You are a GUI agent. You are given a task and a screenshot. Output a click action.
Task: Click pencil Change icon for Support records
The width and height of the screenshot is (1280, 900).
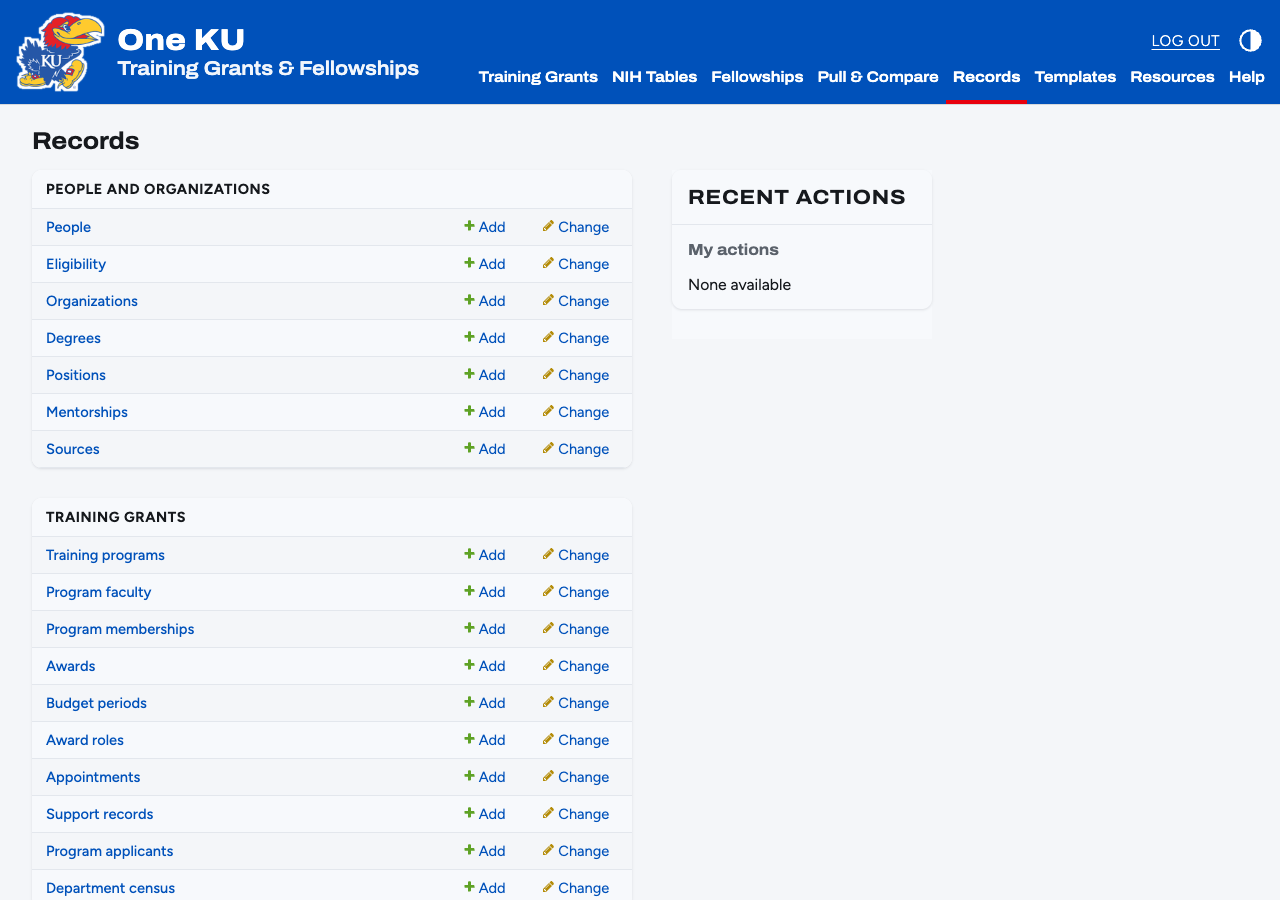point(548,813)
